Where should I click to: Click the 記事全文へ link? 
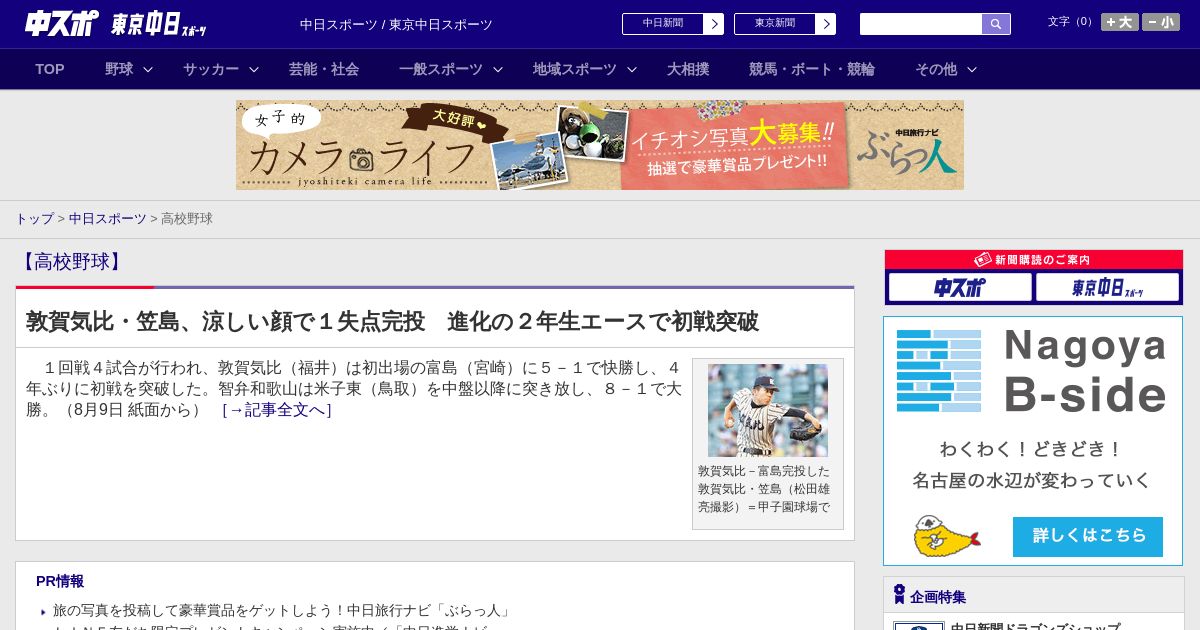276,410
